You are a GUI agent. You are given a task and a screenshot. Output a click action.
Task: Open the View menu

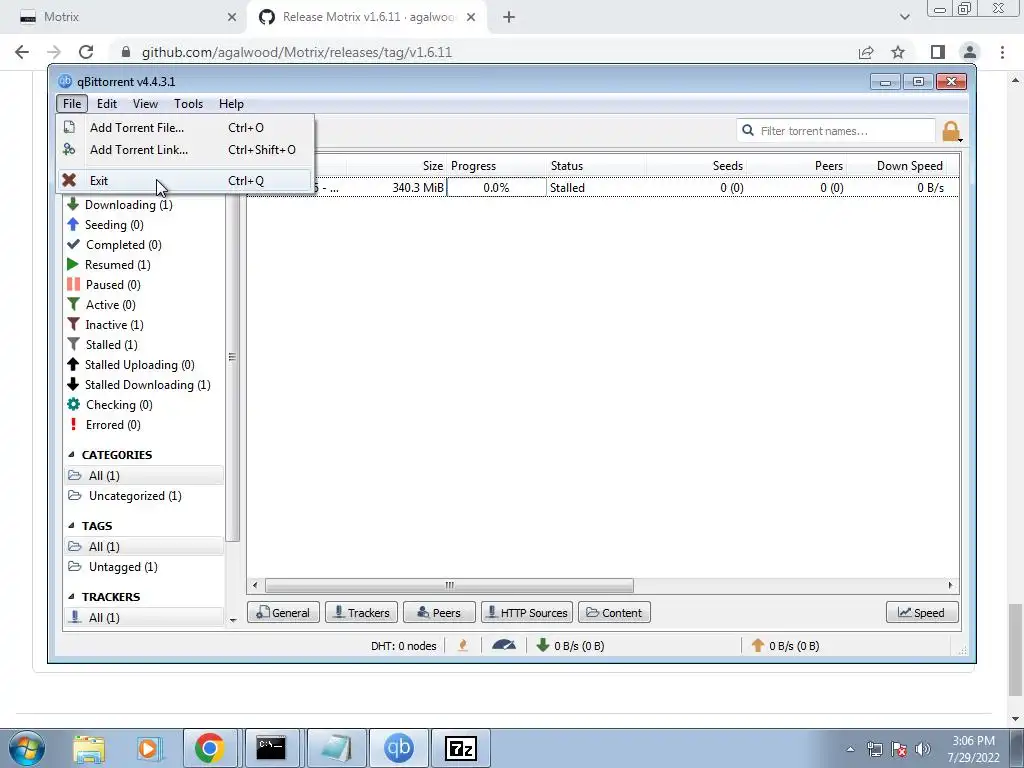point(145,104)
